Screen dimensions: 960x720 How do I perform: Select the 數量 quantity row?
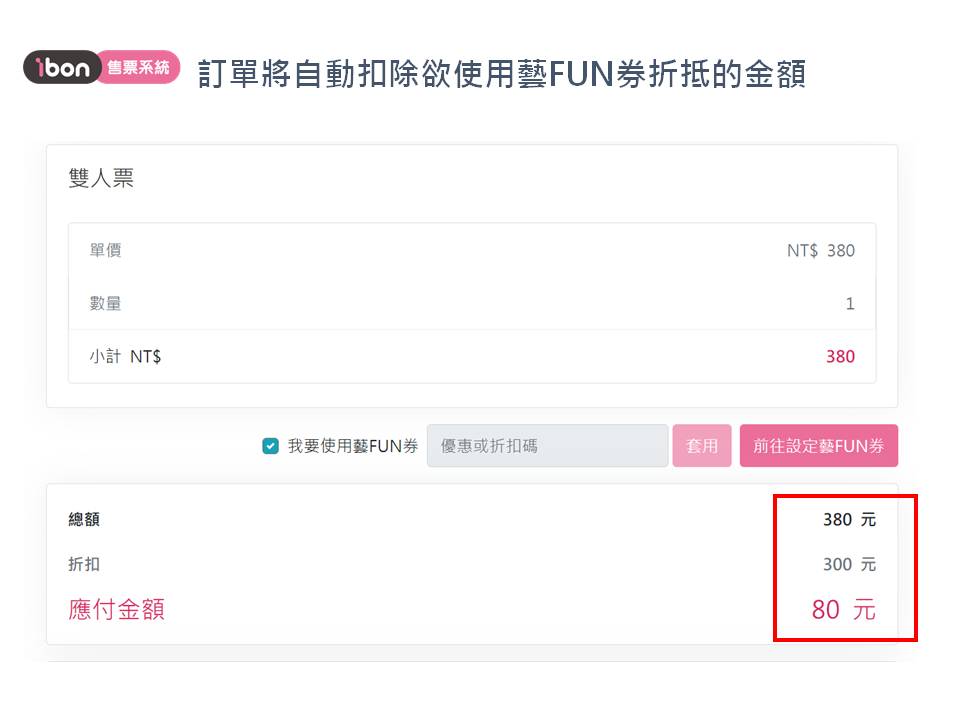coord(472,303)
